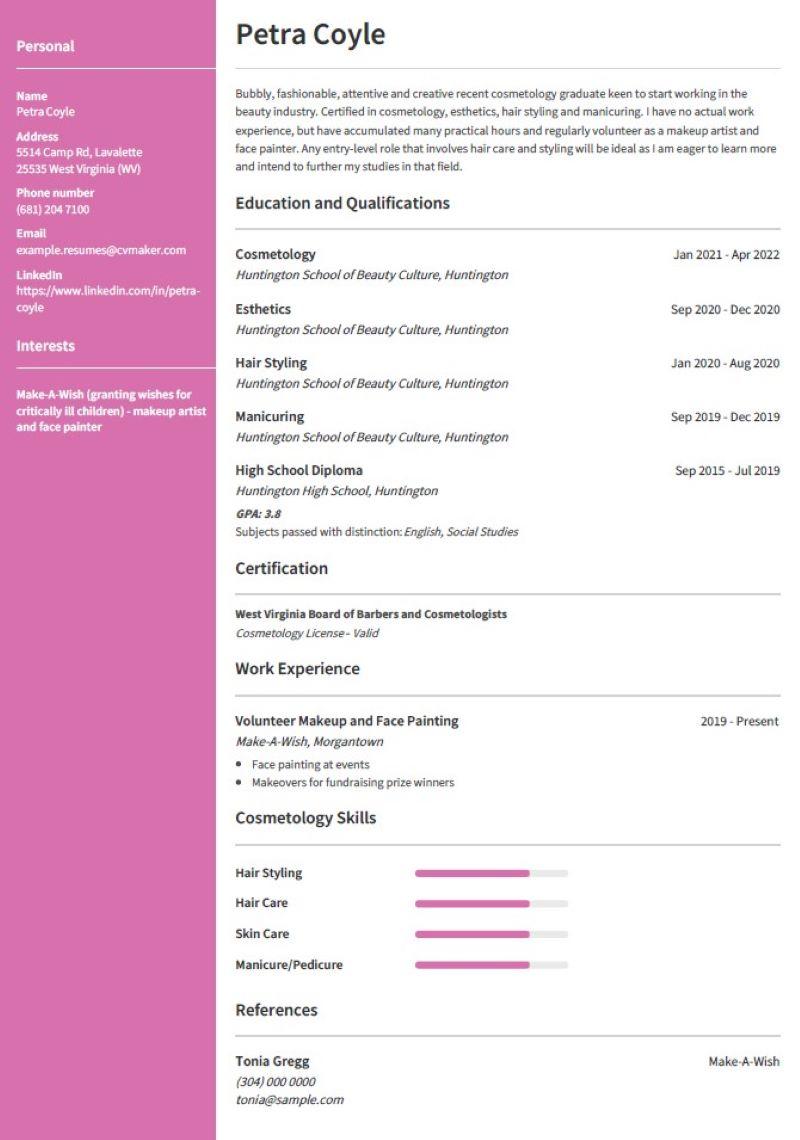
Task: Click the Cosmetology Skills section heading
Action: click(305, 817)
